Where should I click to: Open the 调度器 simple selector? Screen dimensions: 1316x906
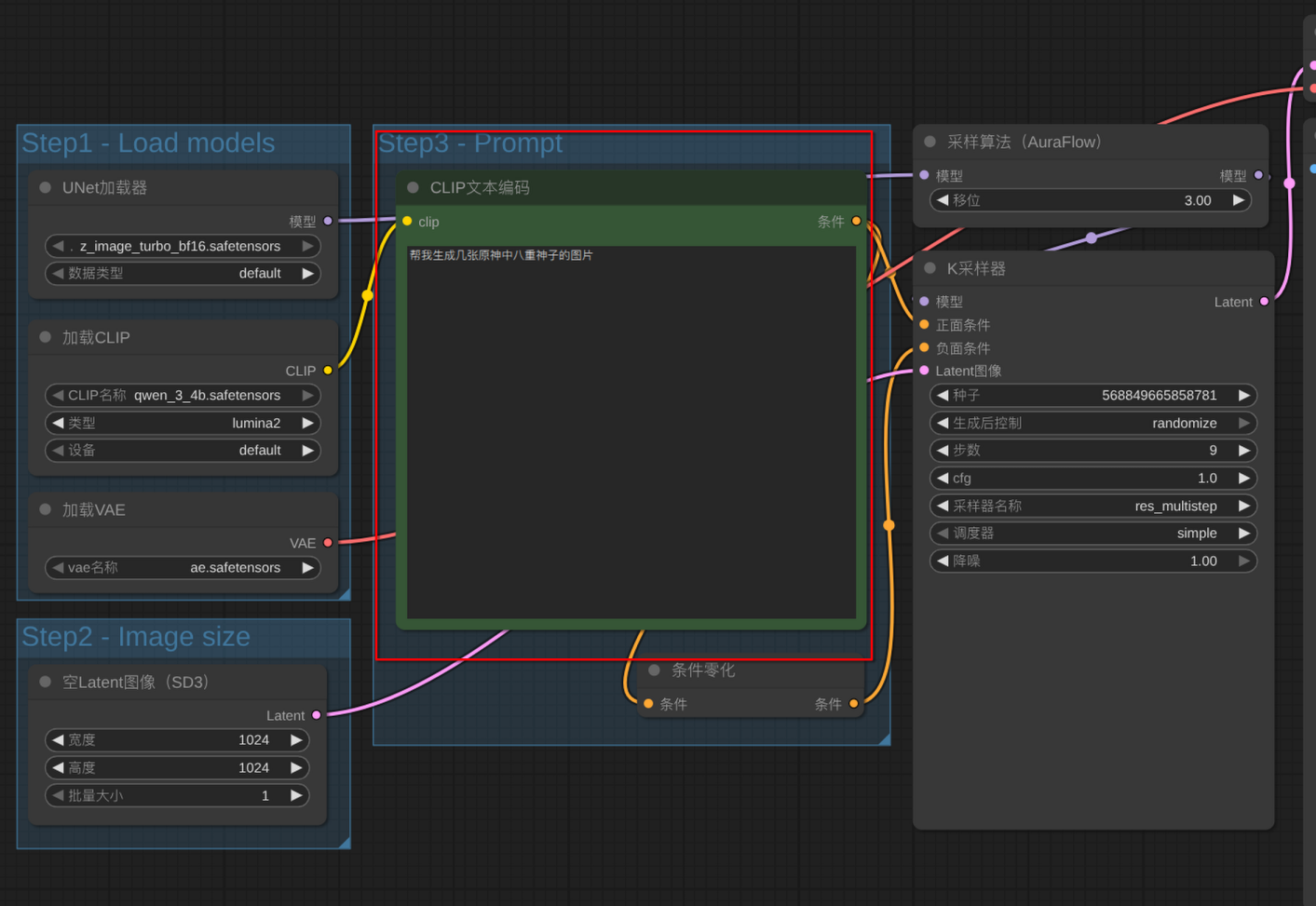(x=1092, y=534)
